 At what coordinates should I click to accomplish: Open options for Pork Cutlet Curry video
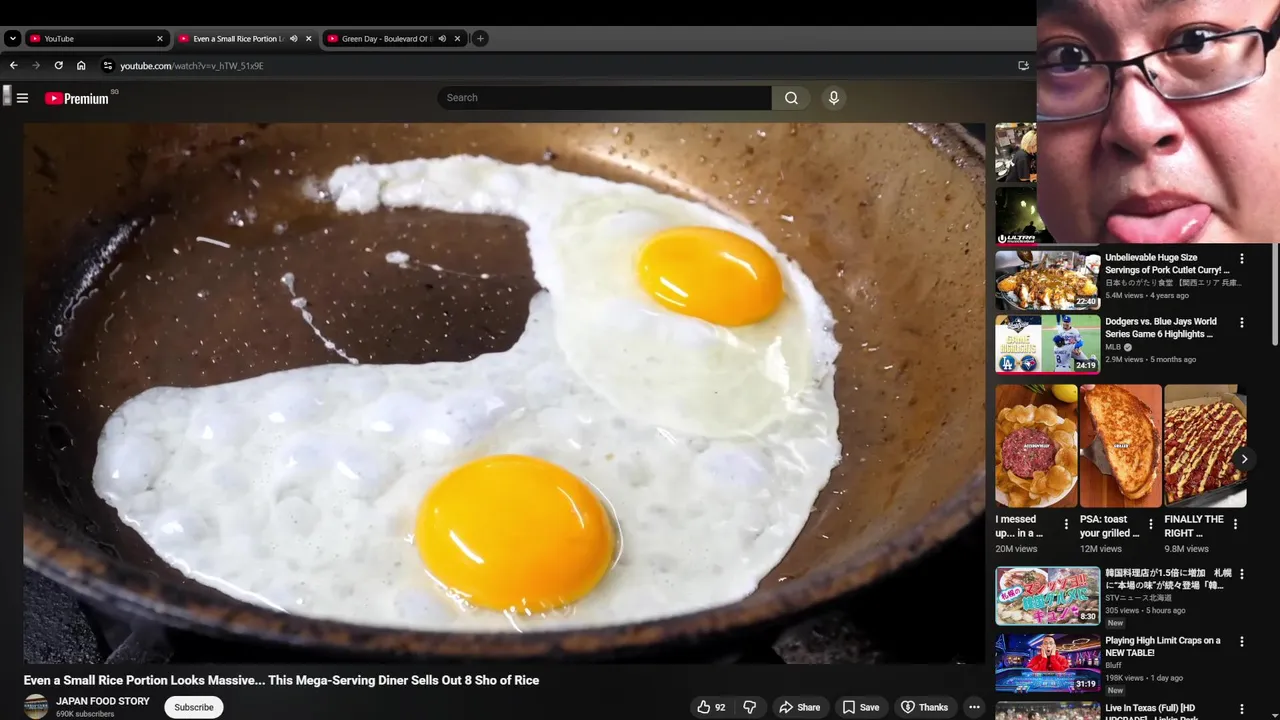pos(1242,259)
